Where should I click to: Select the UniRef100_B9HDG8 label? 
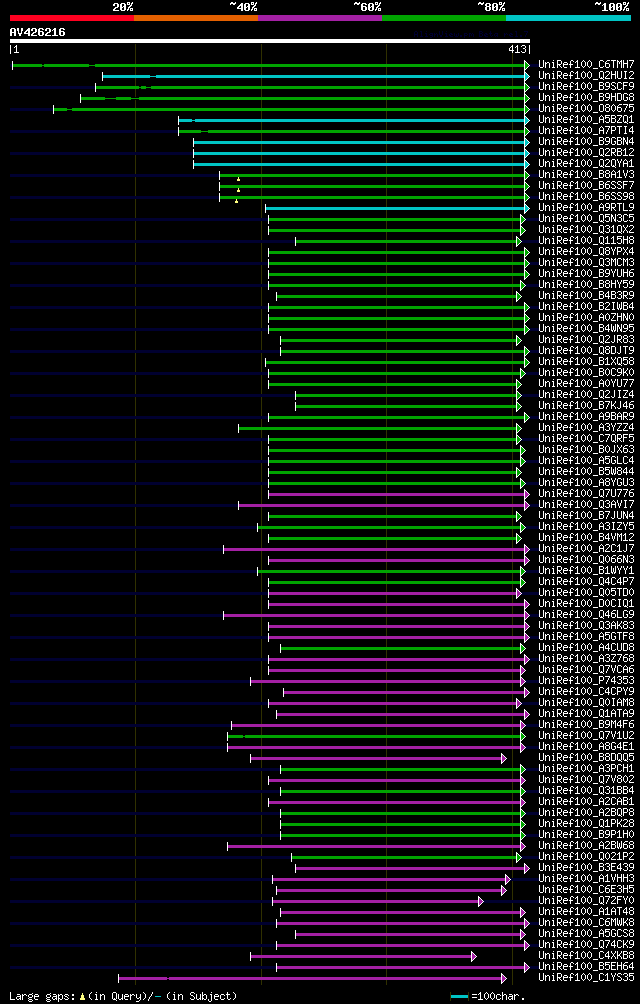click(586, 97)
